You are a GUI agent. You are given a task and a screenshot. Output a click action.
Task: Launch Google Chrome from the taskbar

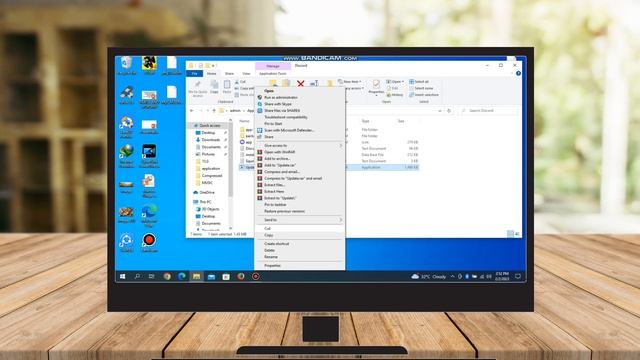coord(167,276)
